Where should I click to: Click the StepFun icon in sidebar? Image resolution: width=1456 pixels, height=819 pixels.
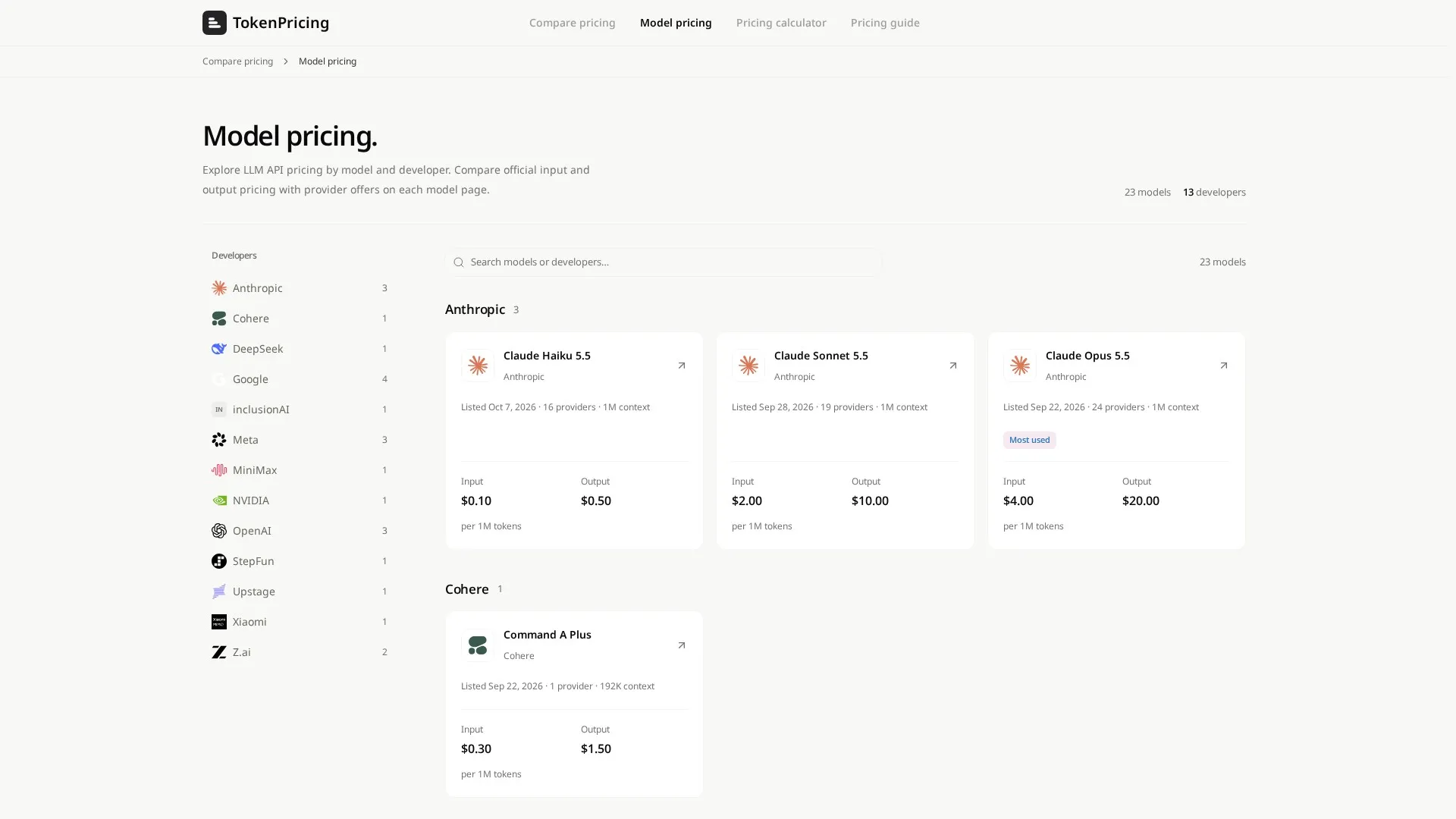[x=219, y=561]
